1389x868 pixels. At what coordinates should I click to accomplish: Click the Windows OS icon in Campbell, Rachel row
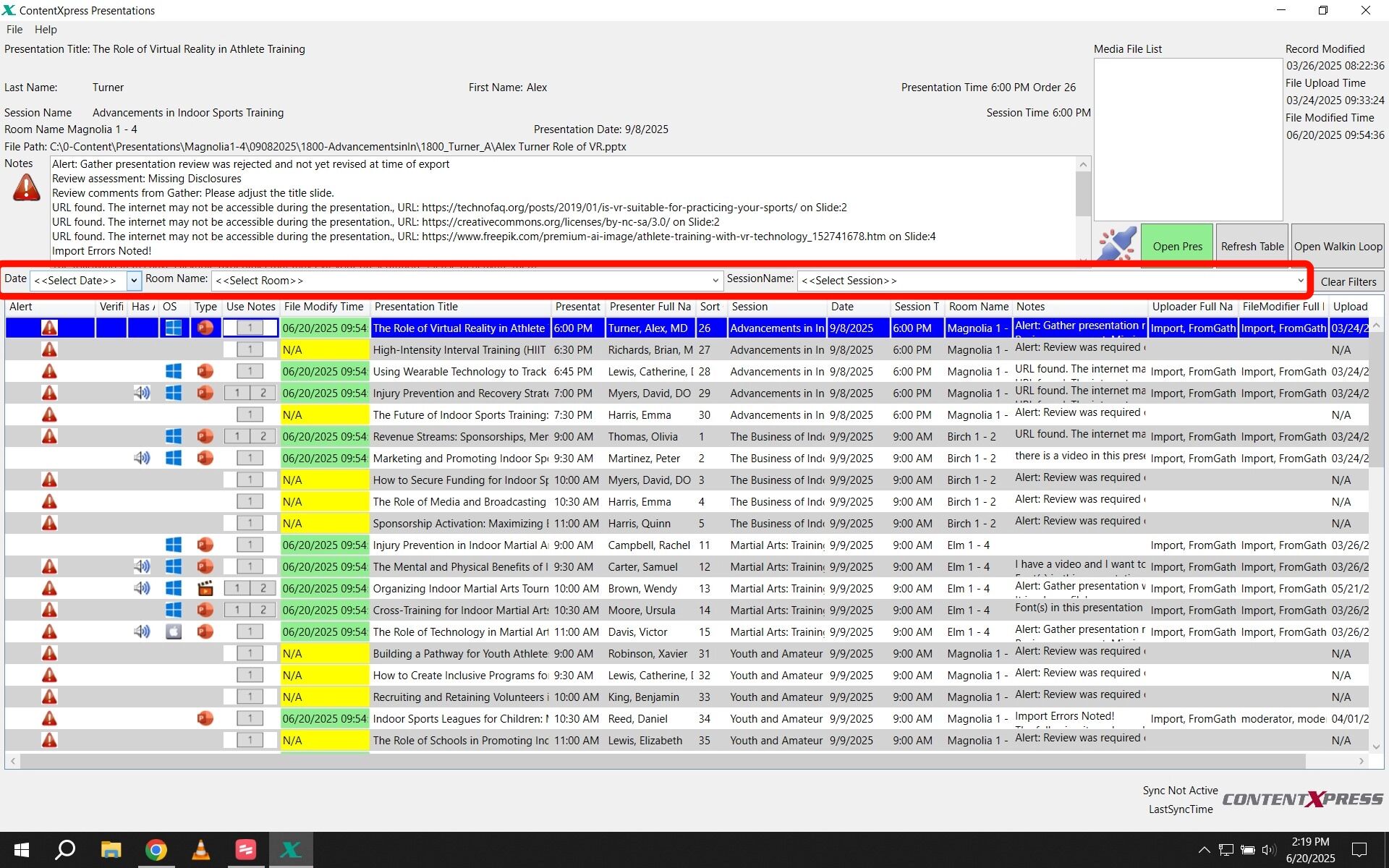tap(173, 545)
